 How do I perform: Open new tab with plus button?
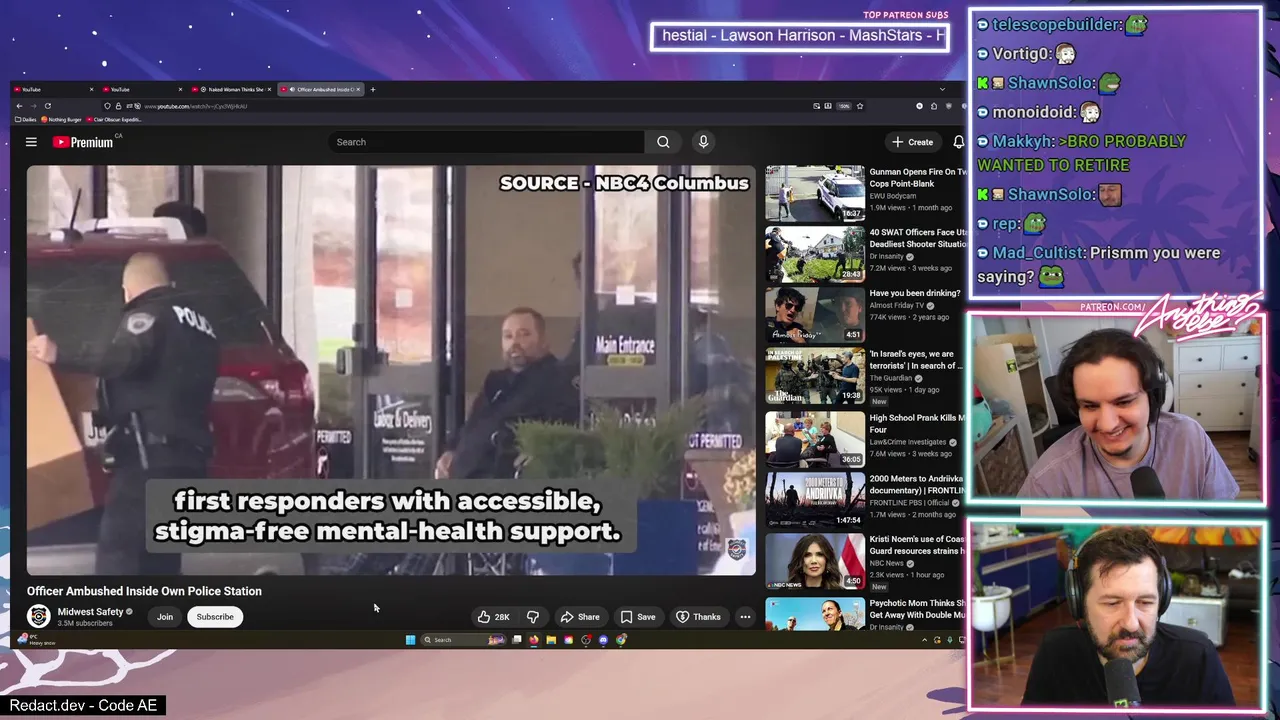[372, 89]
